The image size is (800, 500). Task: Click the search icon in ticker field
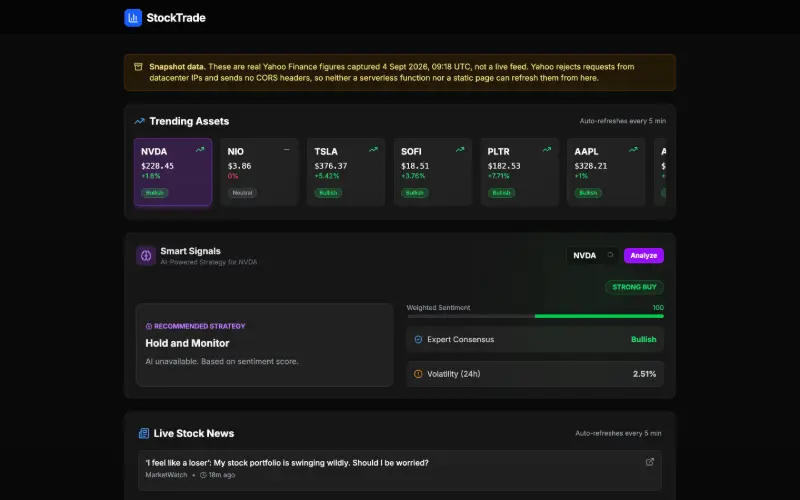click(x=610, y=255)
